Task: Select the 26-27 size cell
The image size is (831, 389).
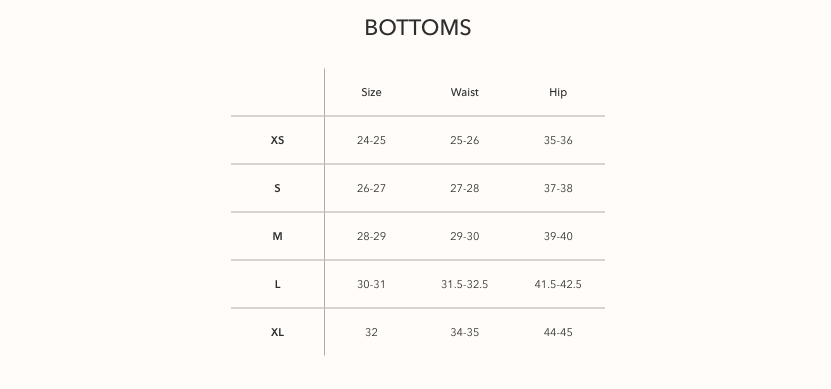Action: coord(371,188)
